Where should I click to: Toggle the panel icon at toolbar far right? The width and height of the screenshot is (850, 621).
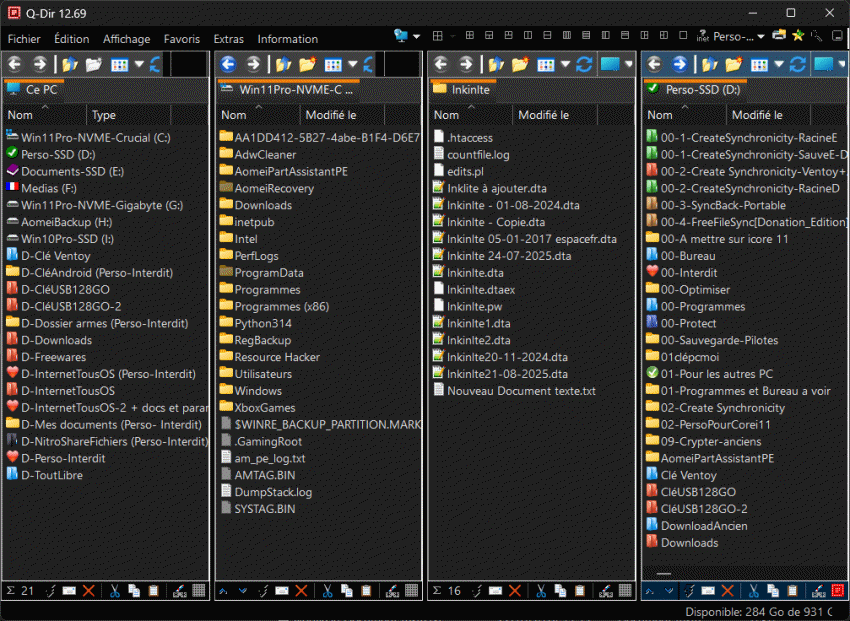[x=838, y=36]
